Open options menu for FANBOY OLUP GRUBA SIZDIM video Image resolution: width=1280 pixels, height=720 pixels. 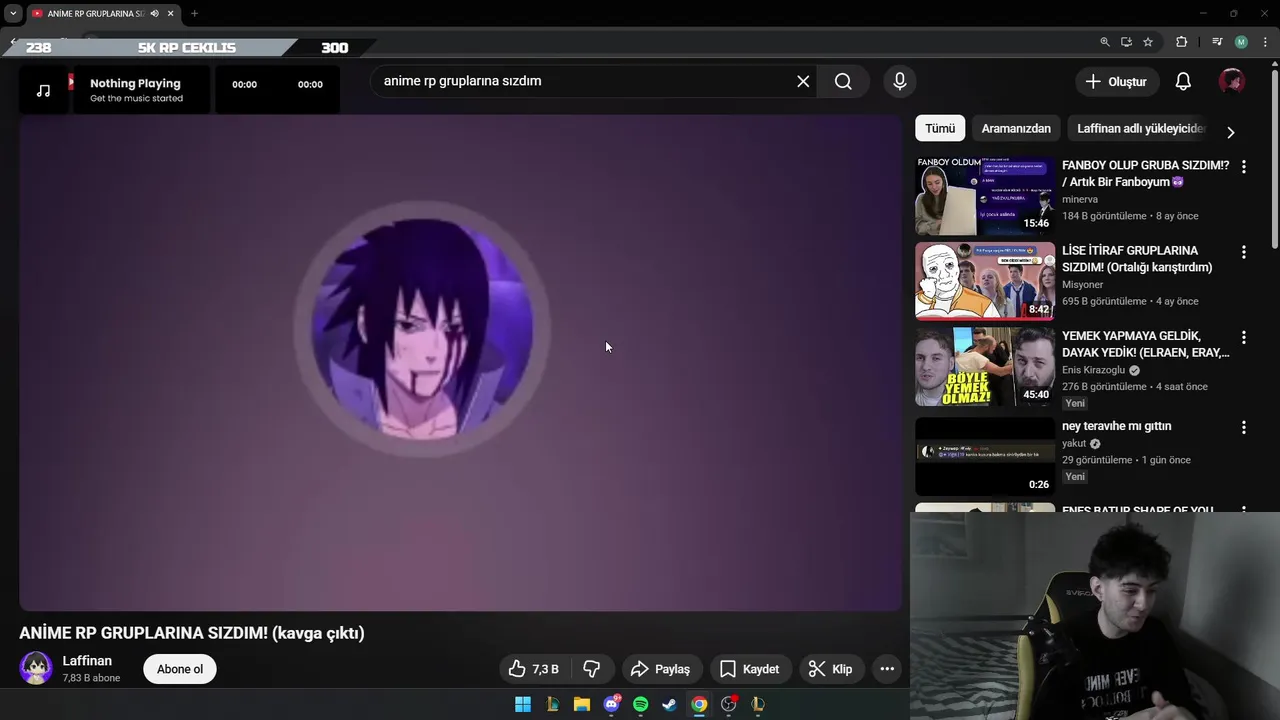click(x=1244, y=167)
